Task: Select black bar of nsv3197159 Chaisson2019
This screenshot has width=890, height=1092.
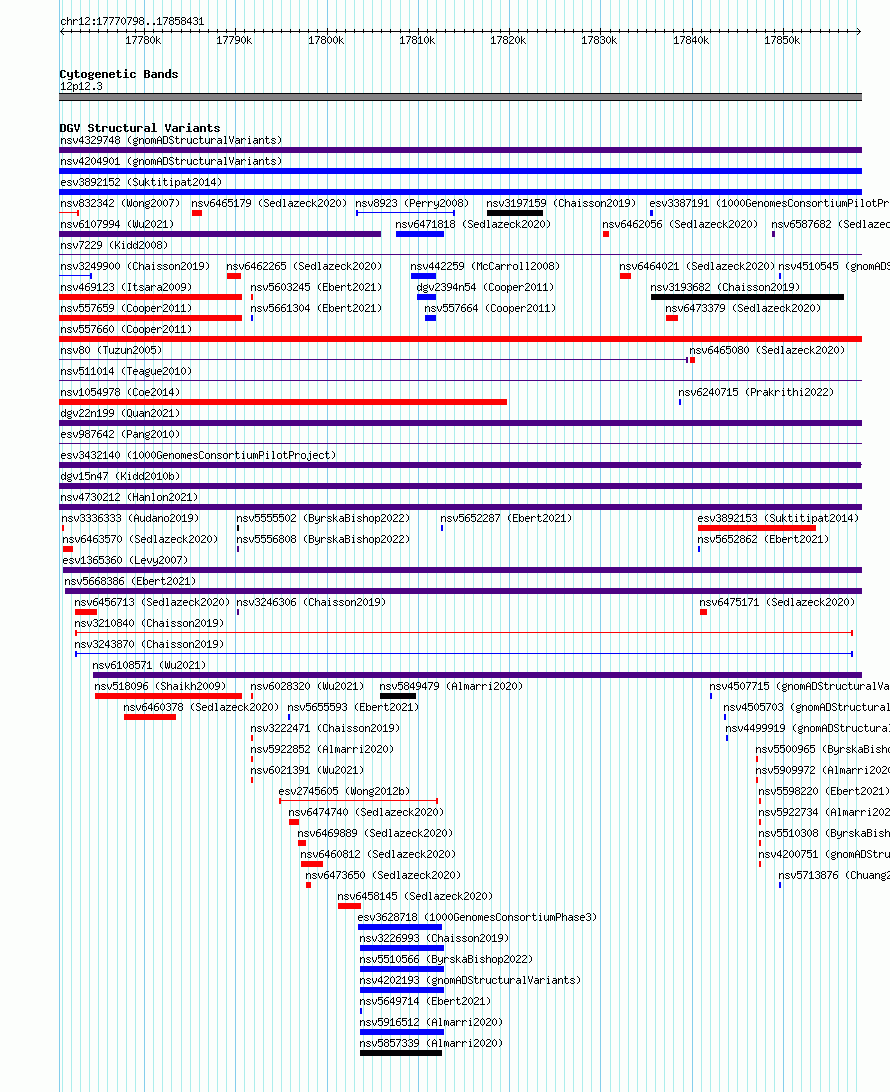Action: coord(515,213)
